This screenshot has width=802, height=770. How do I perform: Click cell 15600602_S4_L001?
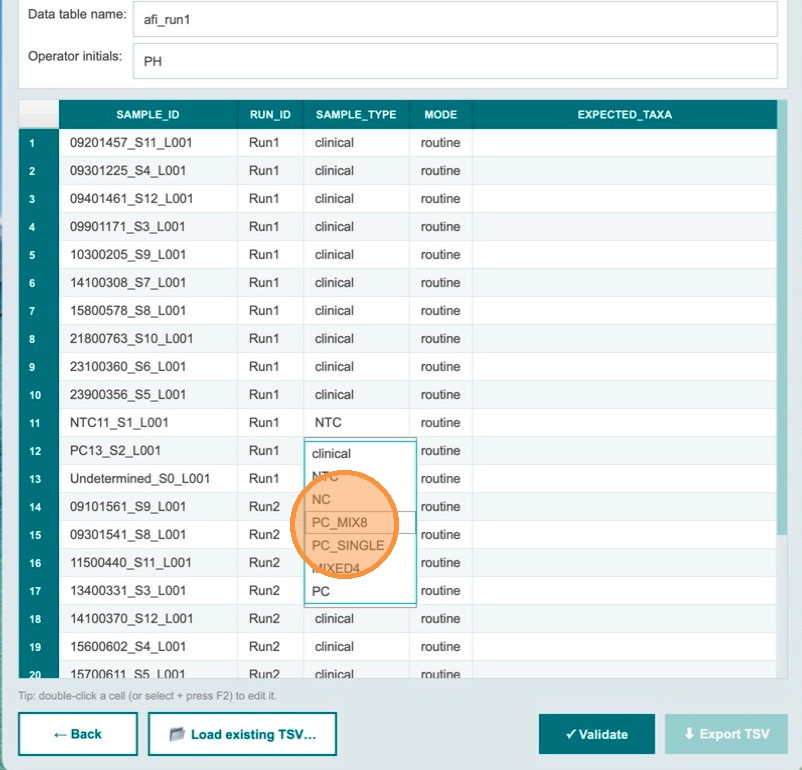pos(148,647)
